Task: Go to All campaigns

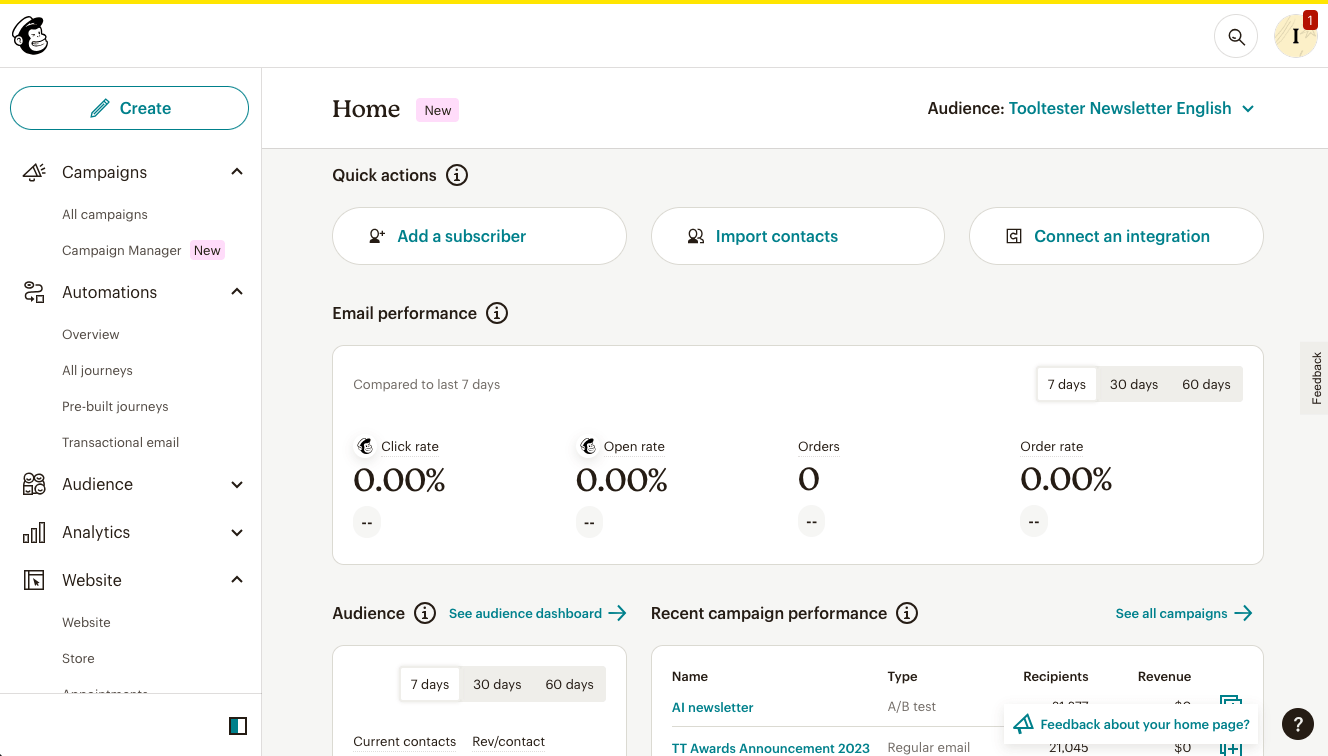Action: coord(104,214)
